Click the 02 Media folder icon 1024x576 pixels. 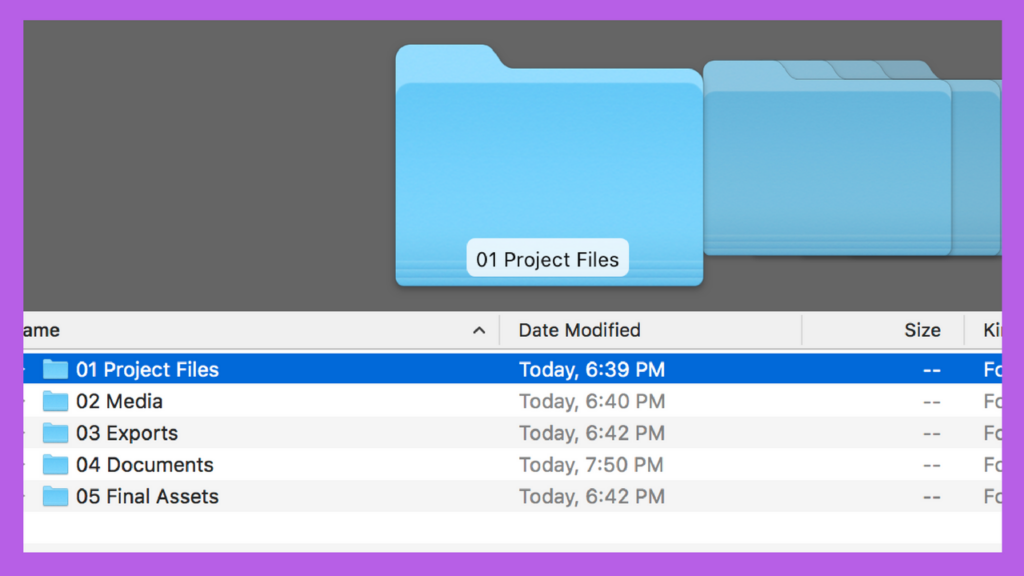(56, 401)
